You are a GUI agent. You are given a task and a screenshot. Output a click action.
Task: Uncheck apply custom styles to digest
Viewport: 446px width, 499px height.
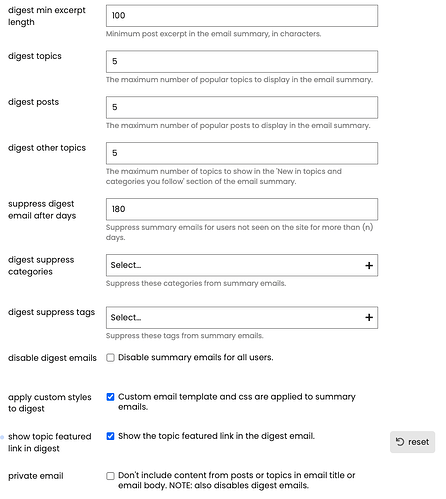tap(110, 397)
